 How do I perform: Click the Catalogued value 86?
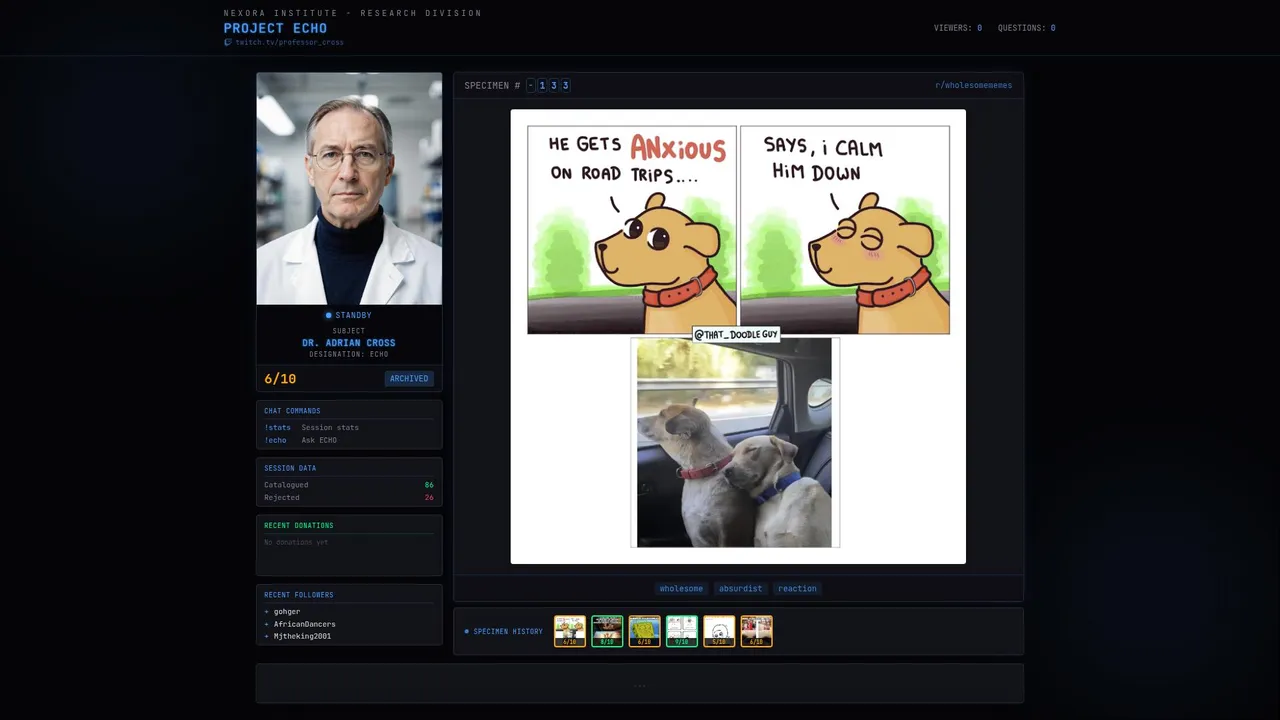pos(429,485)
